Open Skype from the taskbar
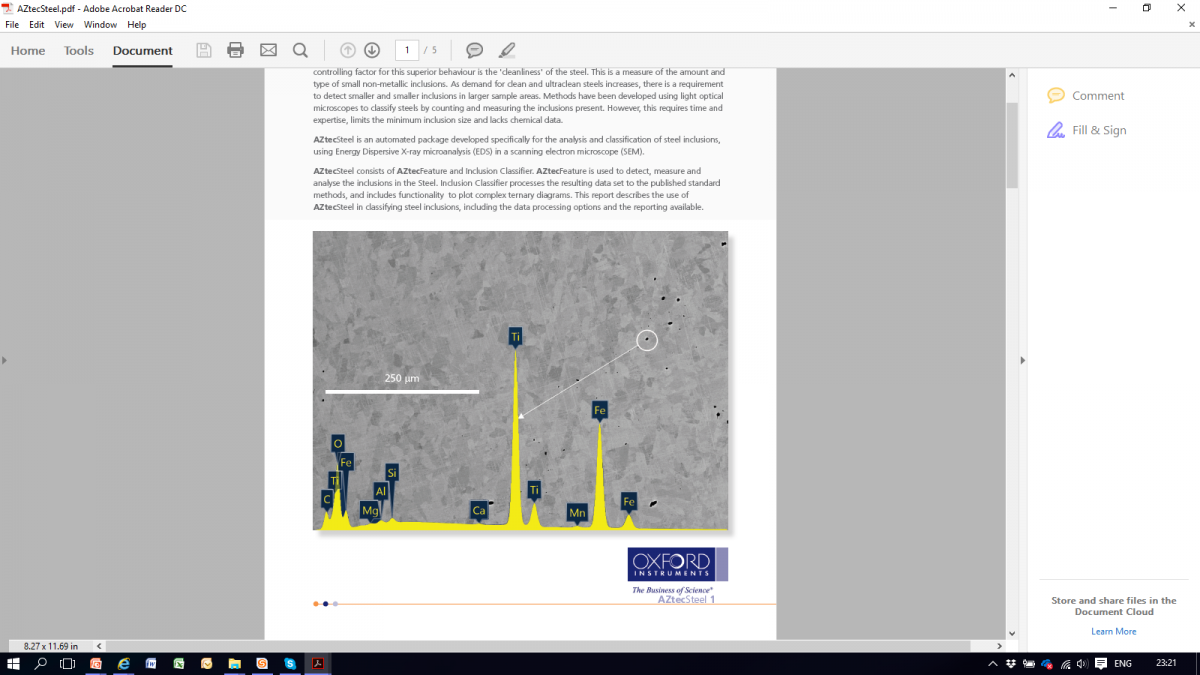Viewport: 1200px width, 675px height. pyautogui.click(x=289, y=663)
